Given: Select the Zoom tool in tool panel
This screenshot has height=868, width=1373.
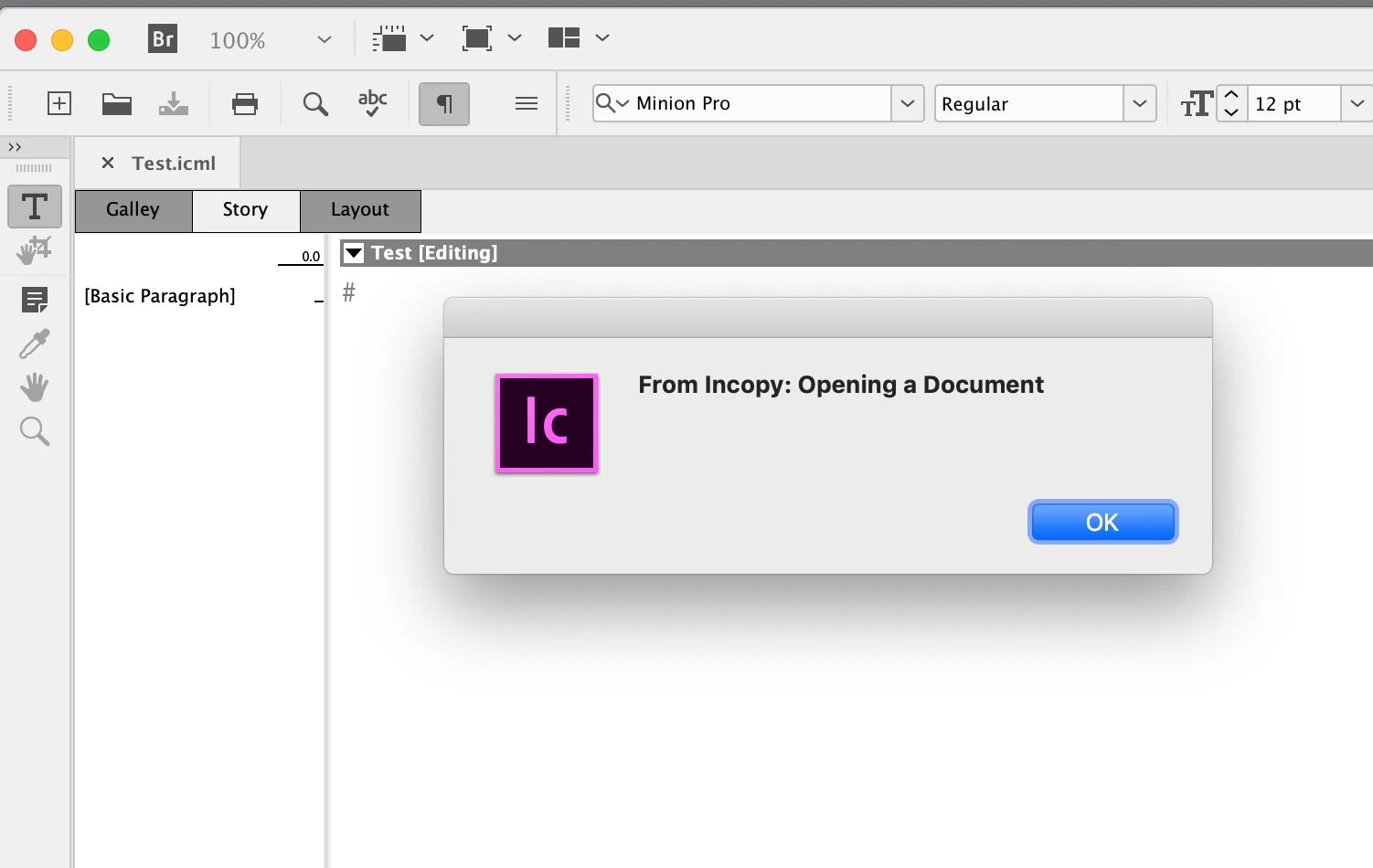Looking at the screenshot, I should coord(35,431).
